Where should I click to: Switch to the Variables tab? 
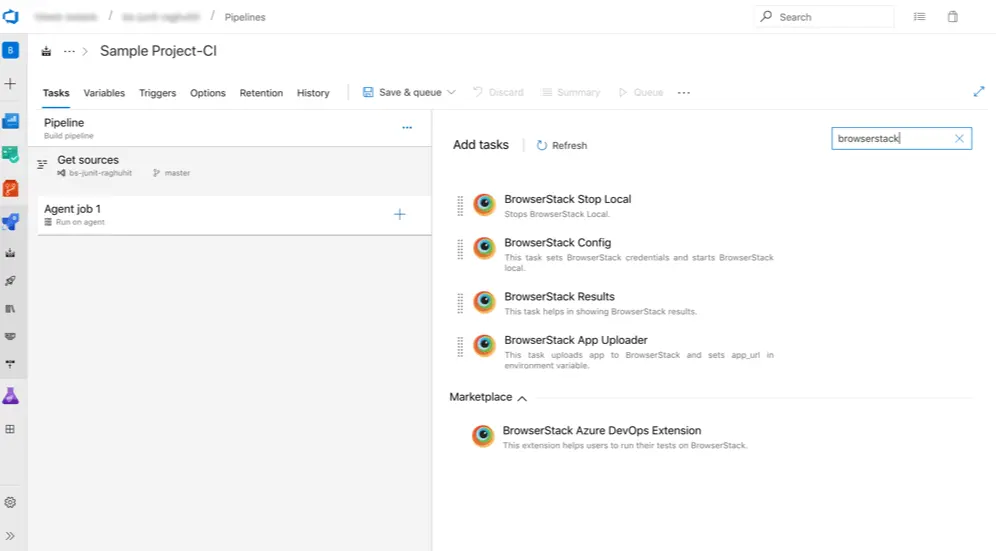click(x=104, y=93)
